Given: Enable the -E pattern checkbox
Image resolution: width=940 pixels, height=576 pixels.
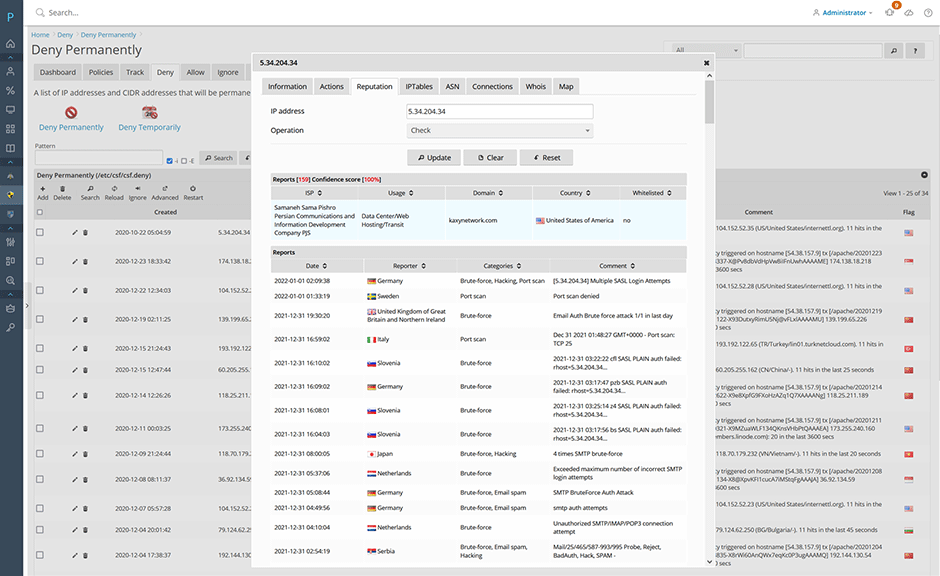Looking at the screenshot, I should 183,159.
